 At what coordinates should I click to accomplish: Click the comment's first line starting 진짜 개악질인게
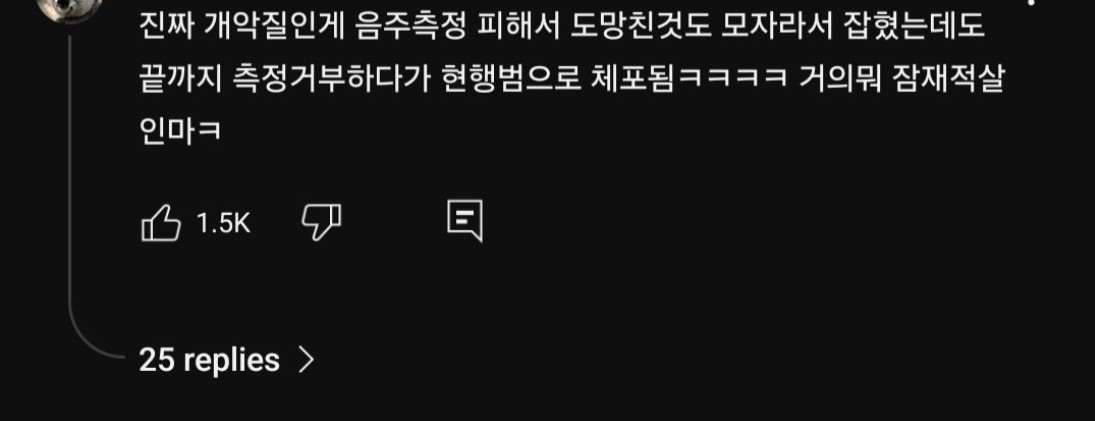pyautogui.click(x=561, y=28)
